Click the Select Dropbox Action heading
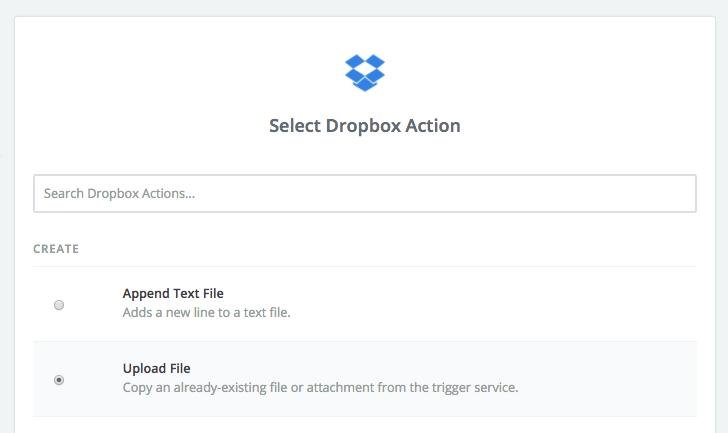728x433 pixels. coord(364,127)
